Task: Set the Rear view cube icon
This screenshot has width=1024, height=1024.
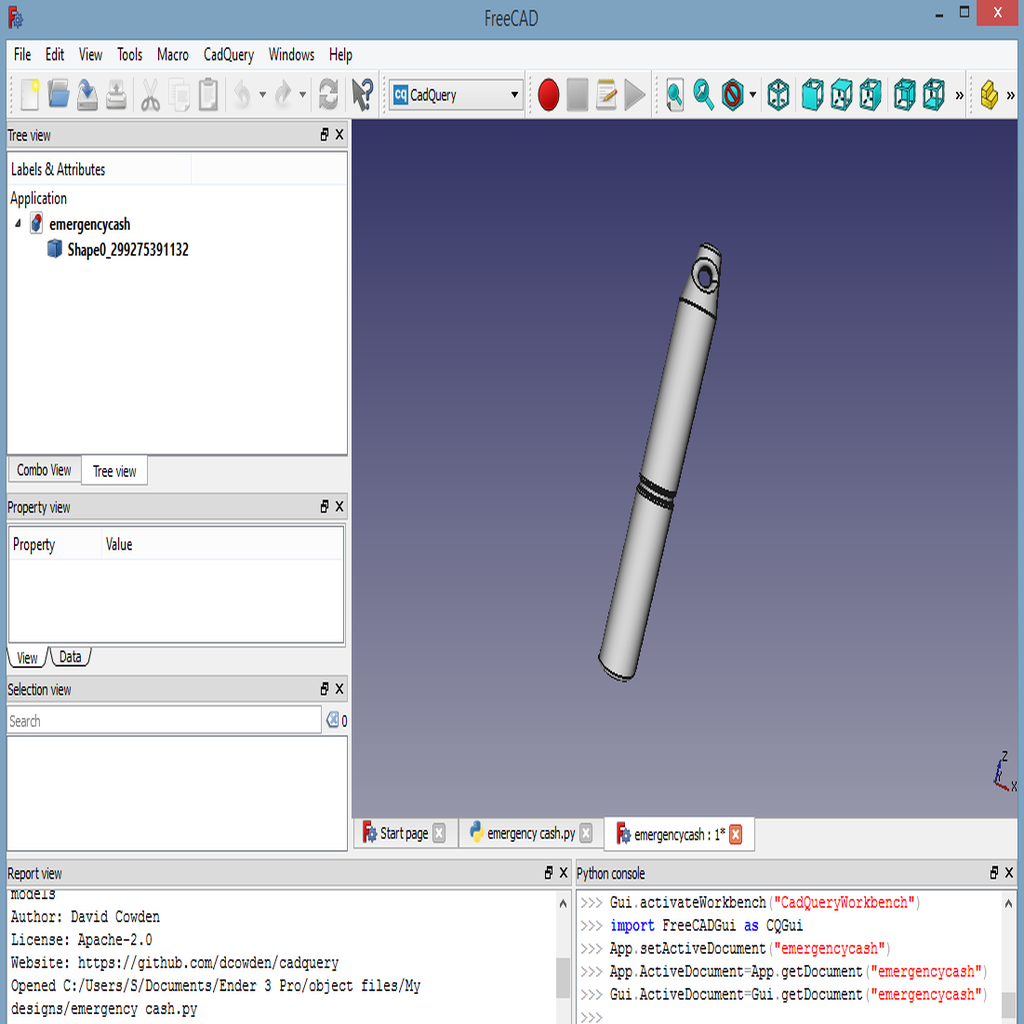Action: point(904,95)
